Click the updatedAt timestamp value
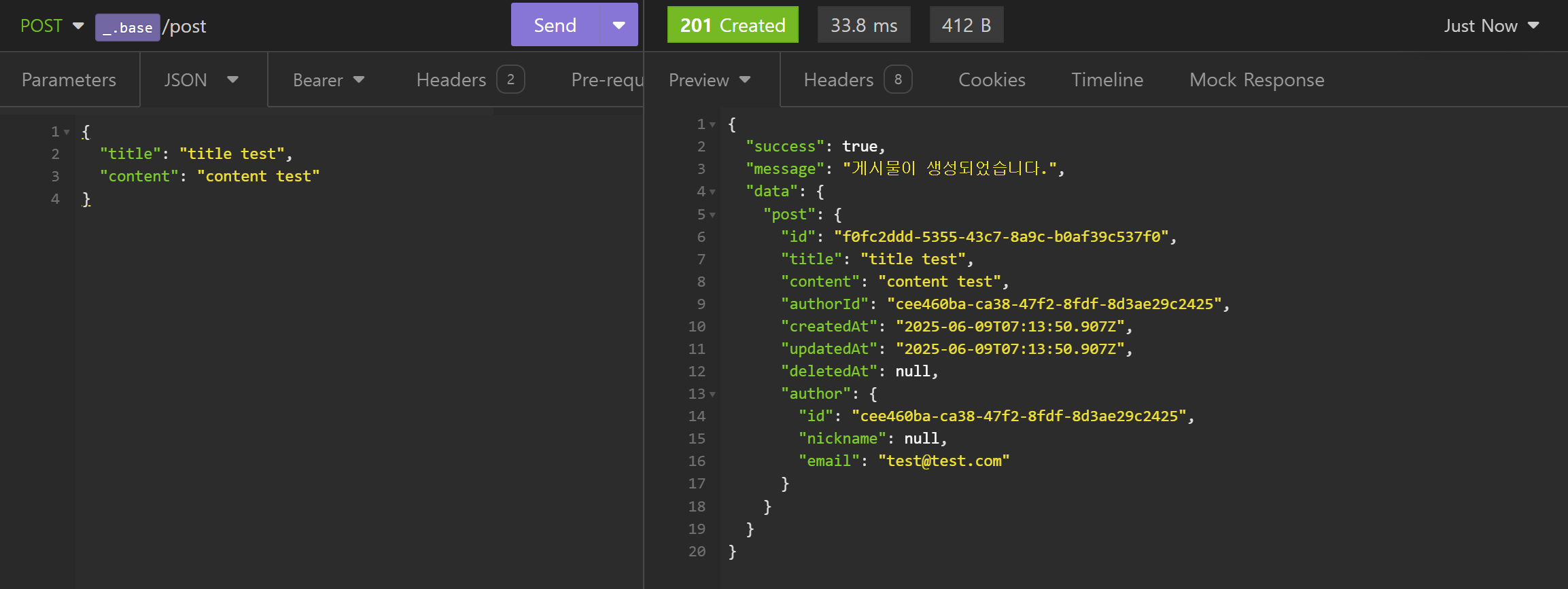This screenshot has height=589, width=1568. 1010,349
